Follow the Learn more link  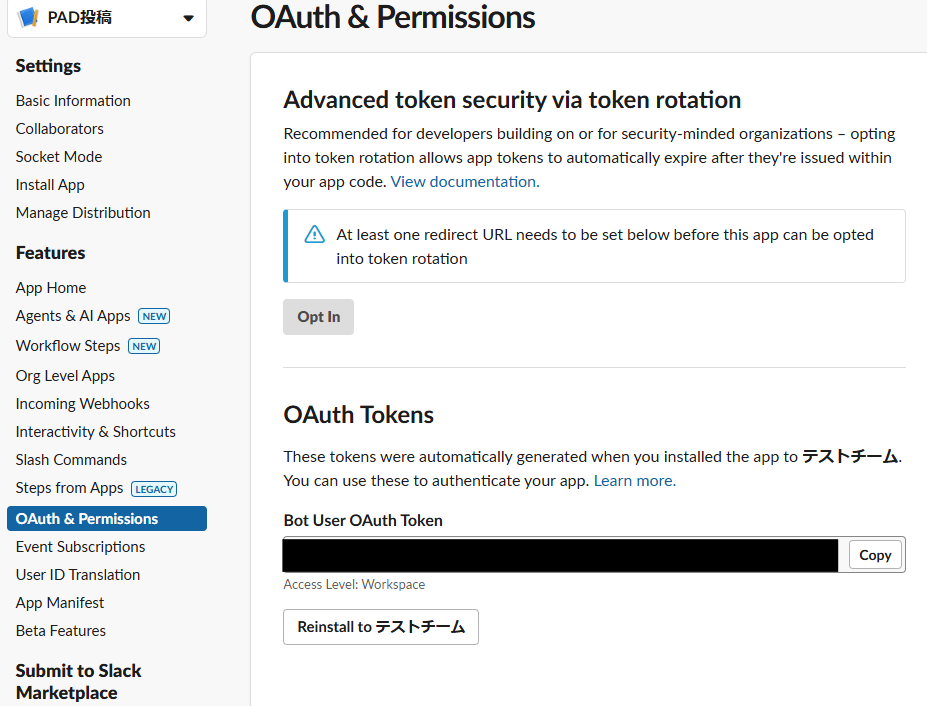635,481
